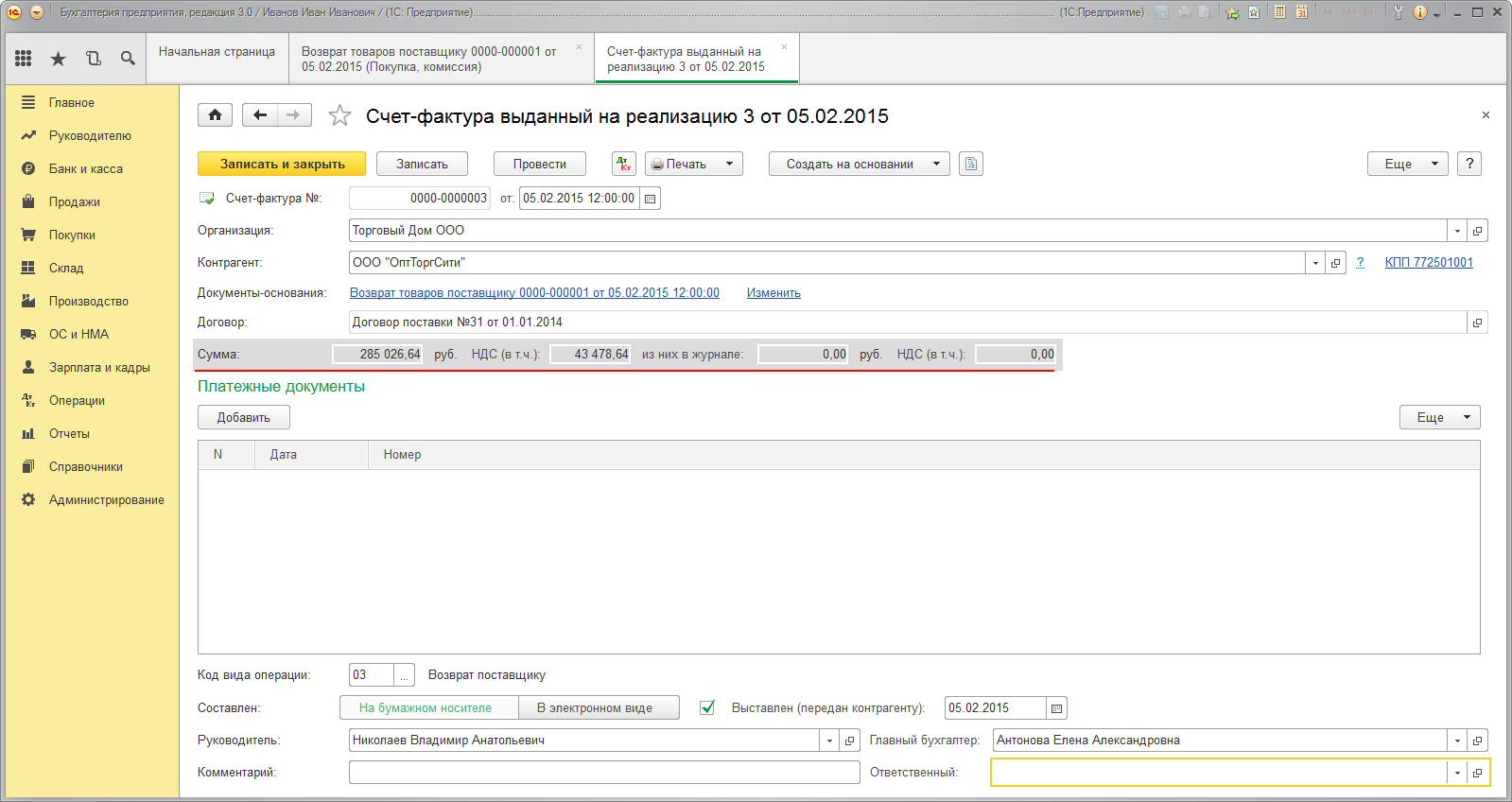Image resolution: width=1512 pixels, height=802 pixels.
Task: Choose operation code via ellipsis button
Action: 405,675
